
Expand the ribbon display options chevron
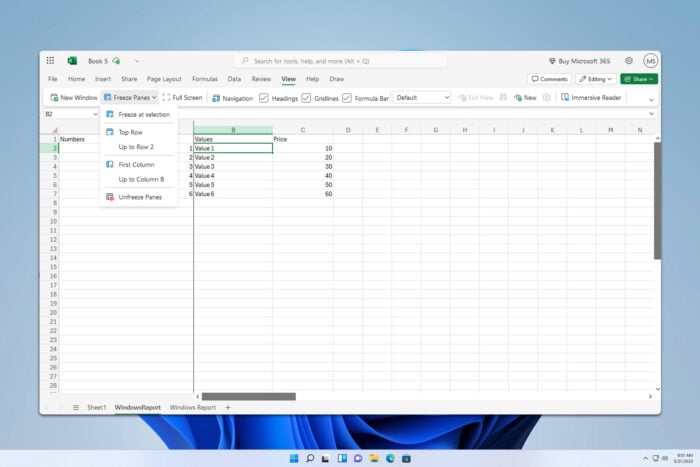pyautogui.click(x=651, y=100)
